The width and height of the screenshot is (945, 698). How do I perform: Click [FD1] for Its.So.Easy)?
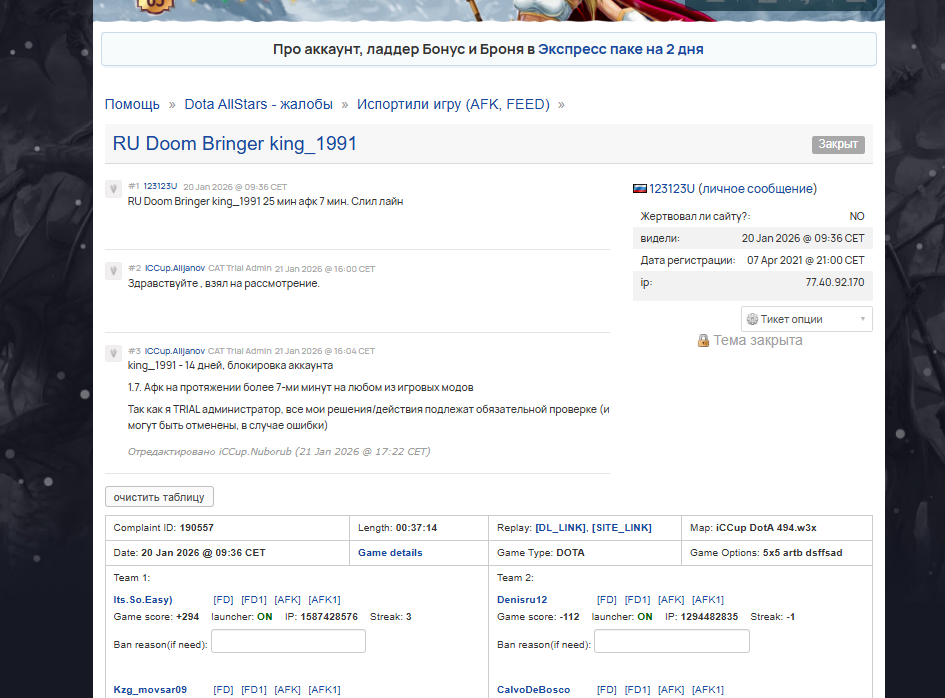tap(254, 600)
